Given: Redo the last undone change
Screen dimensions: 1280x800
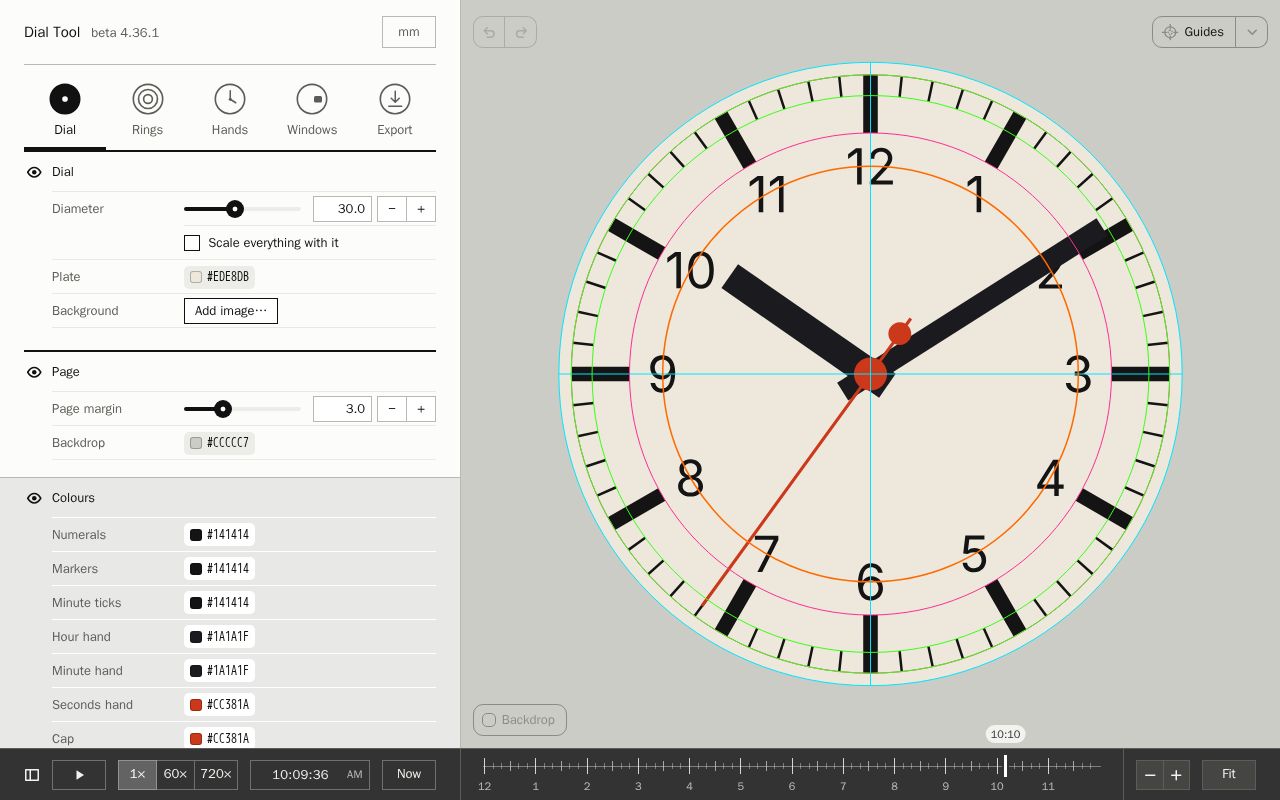Looking at the screenshot, I should click(521, 32).
